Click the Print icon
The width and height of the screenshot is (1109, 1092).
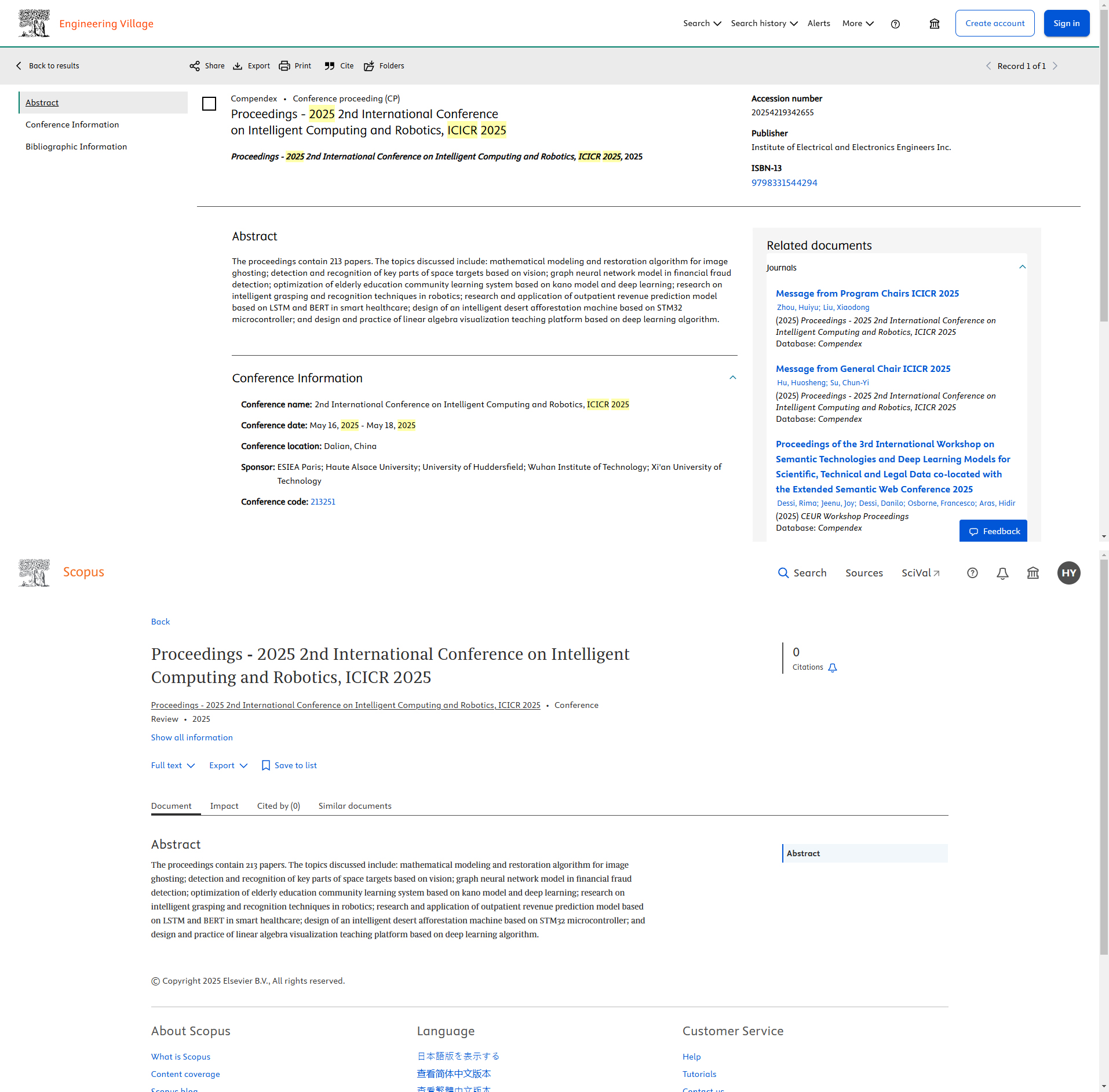pos(284,66)
